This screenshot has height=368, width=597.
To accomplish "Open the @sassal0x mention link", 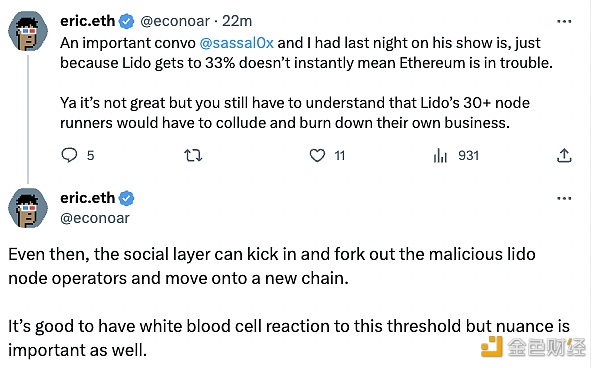I will pos(236,43).
